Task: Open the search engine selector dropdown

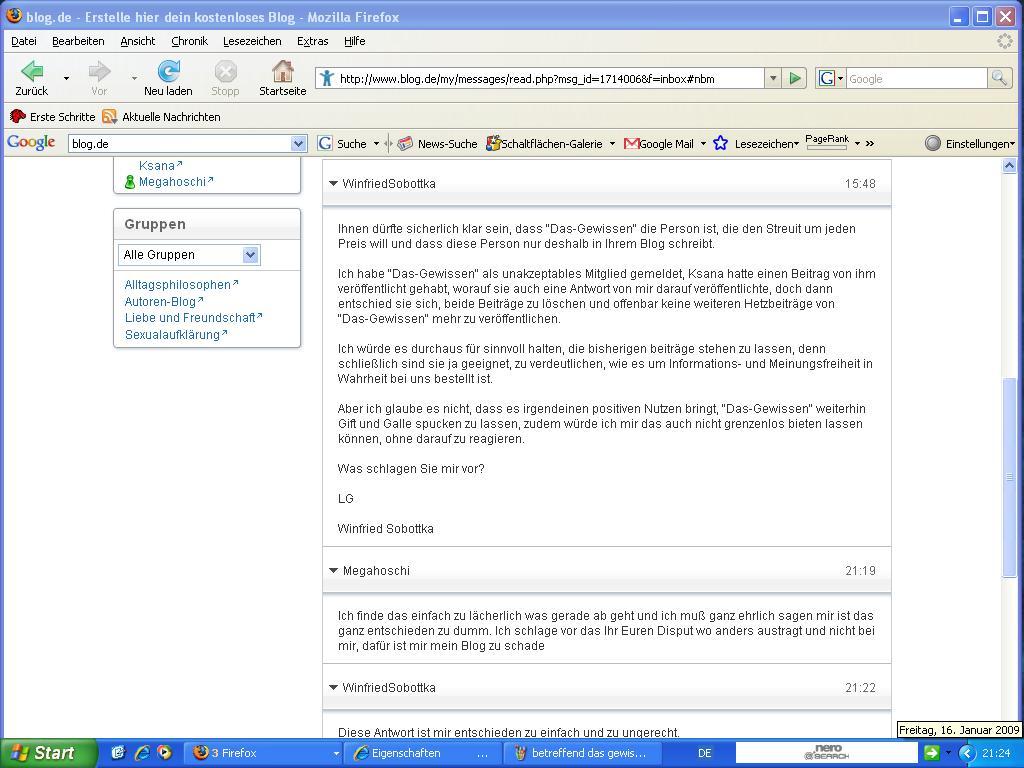Action: [831, 79]
